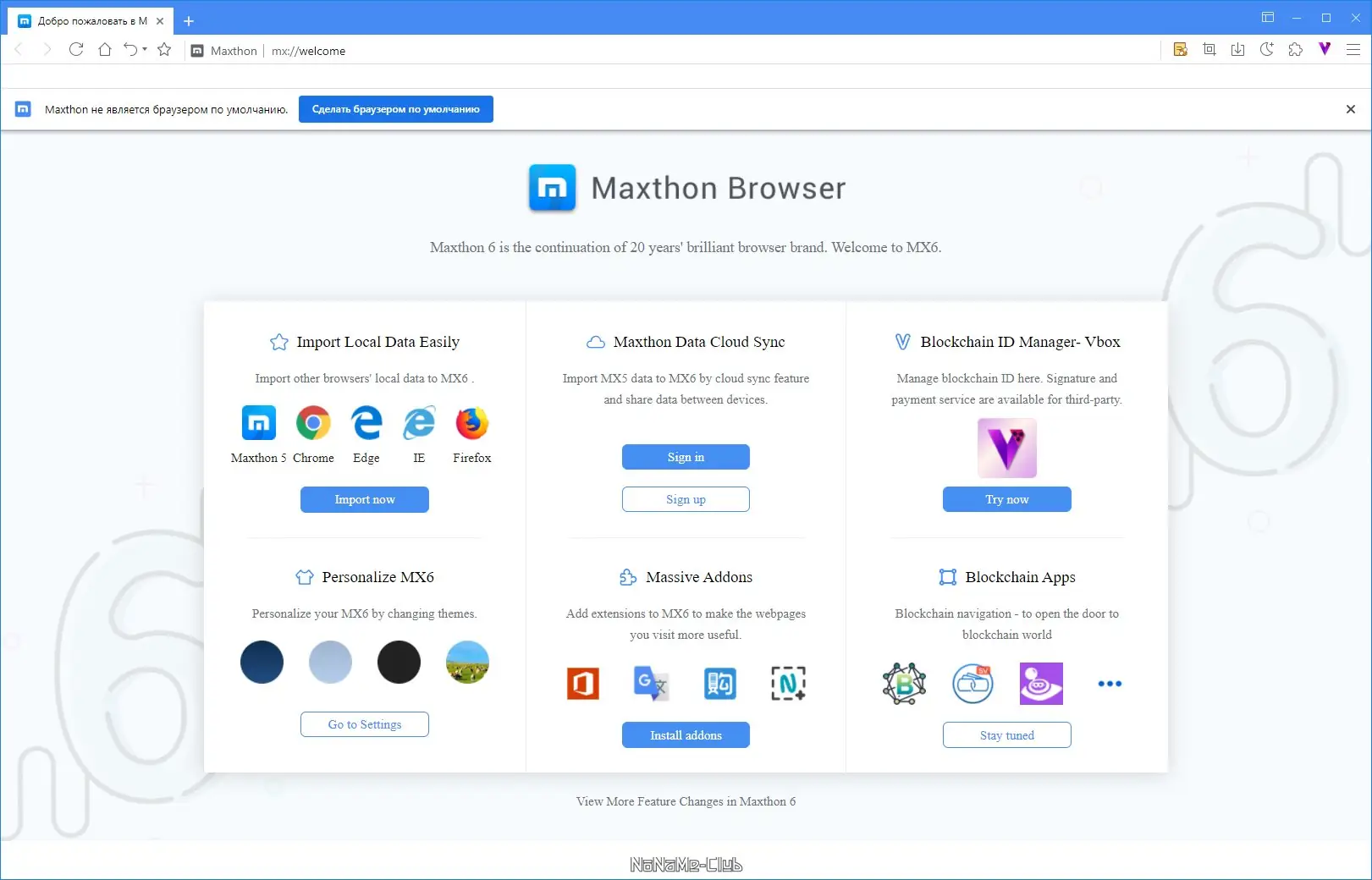Click the Sign up button
Viewport: 1372px width, 880px height.
tap(686, 499)
